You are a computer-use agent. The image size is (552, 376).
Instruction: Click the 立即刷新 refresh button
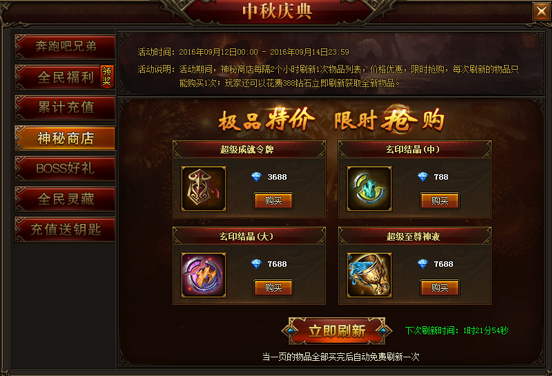pos(337,331)
